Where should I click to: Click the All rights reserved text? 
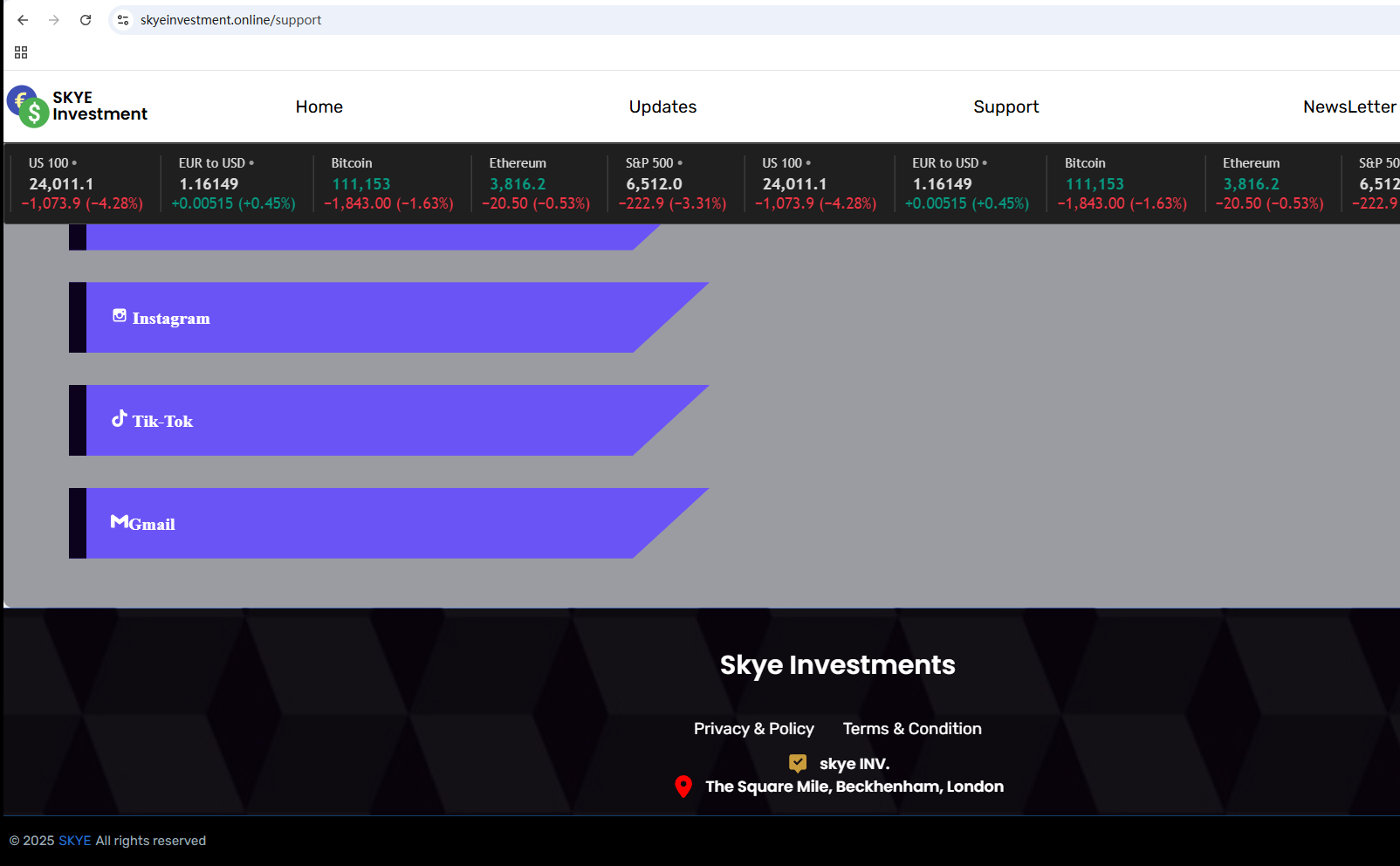pyautogui.click(x=151, y=841)
